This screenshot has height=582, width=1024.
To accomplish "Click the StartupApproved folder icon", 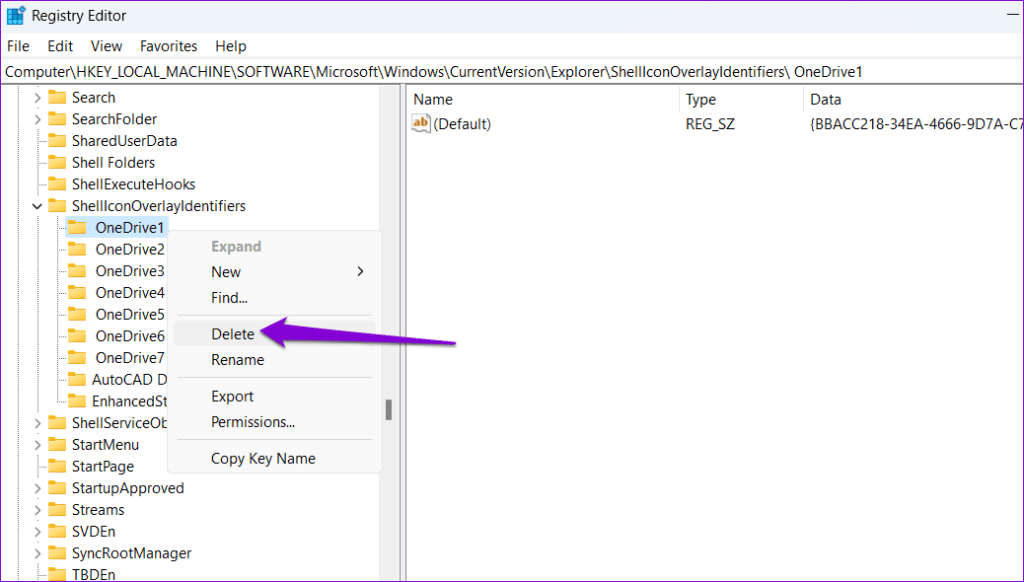I will (x=57, y=488).
